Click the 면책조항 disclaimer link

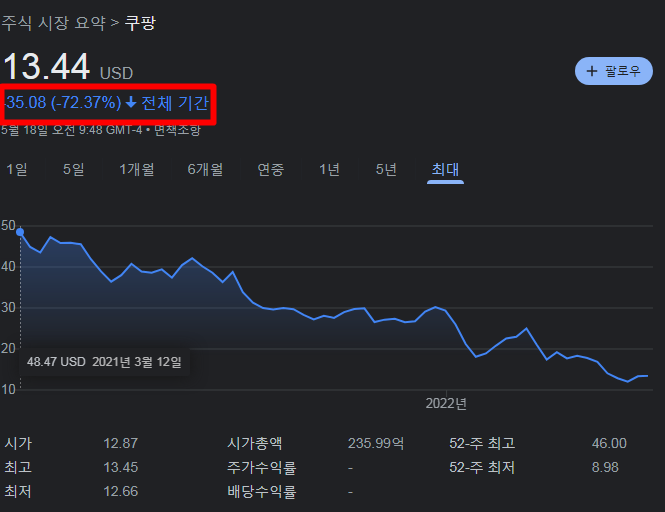(x=177, y=130)
